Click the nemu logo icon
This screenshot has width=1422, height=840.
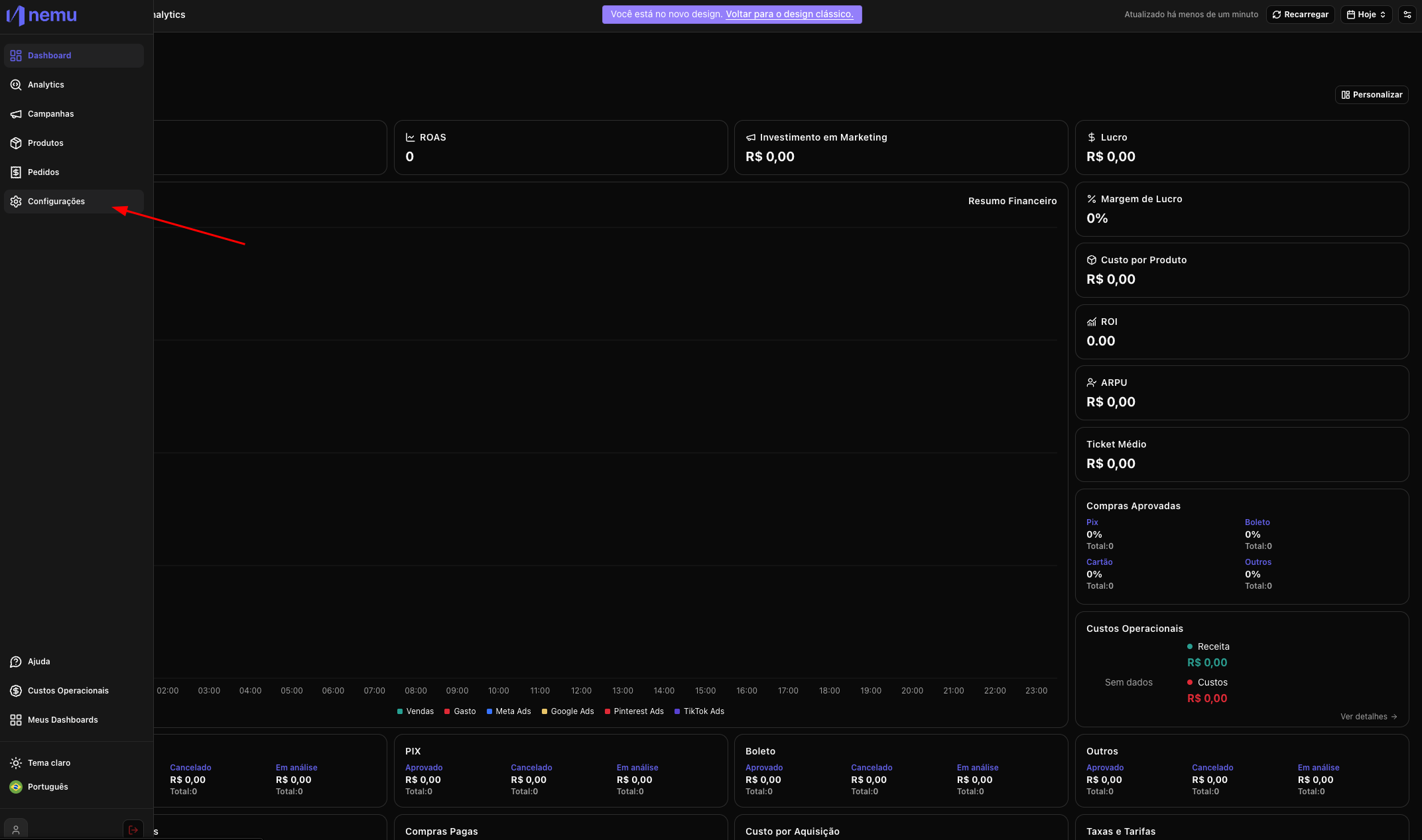[15, 15]
